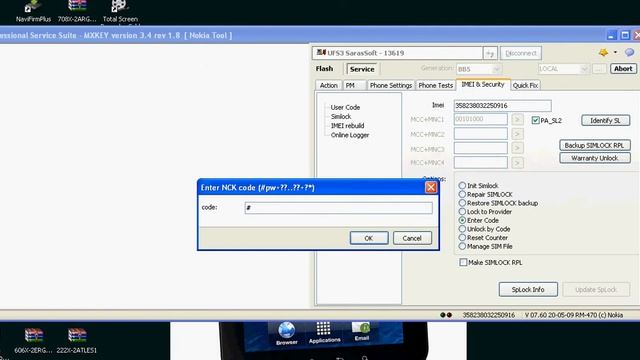Click the scan interface button beside the UFS3 field
640x360 pixels.
[x=490, y=53]
